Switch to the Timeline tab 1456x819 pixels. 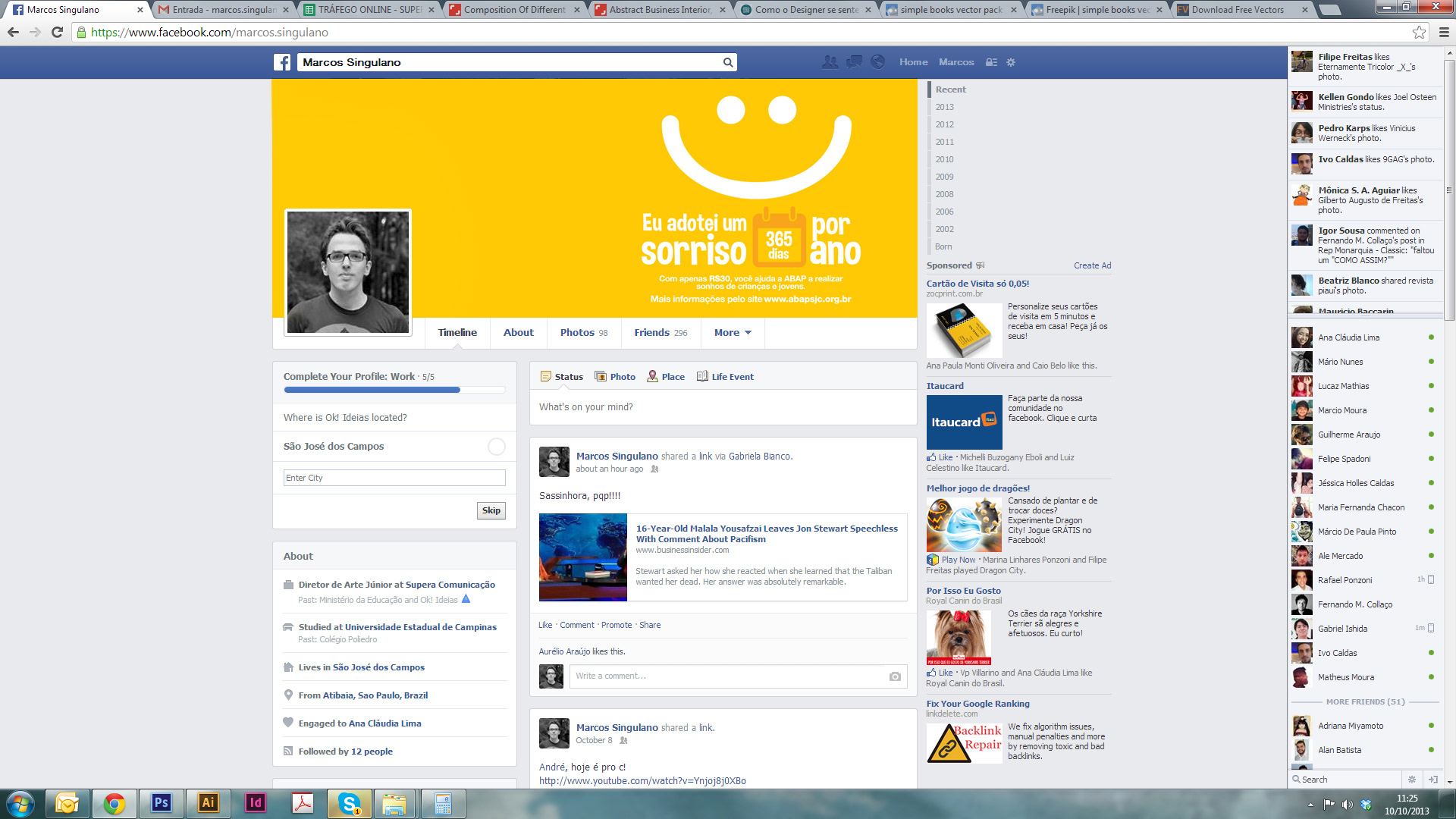click(x=457, y=333)
